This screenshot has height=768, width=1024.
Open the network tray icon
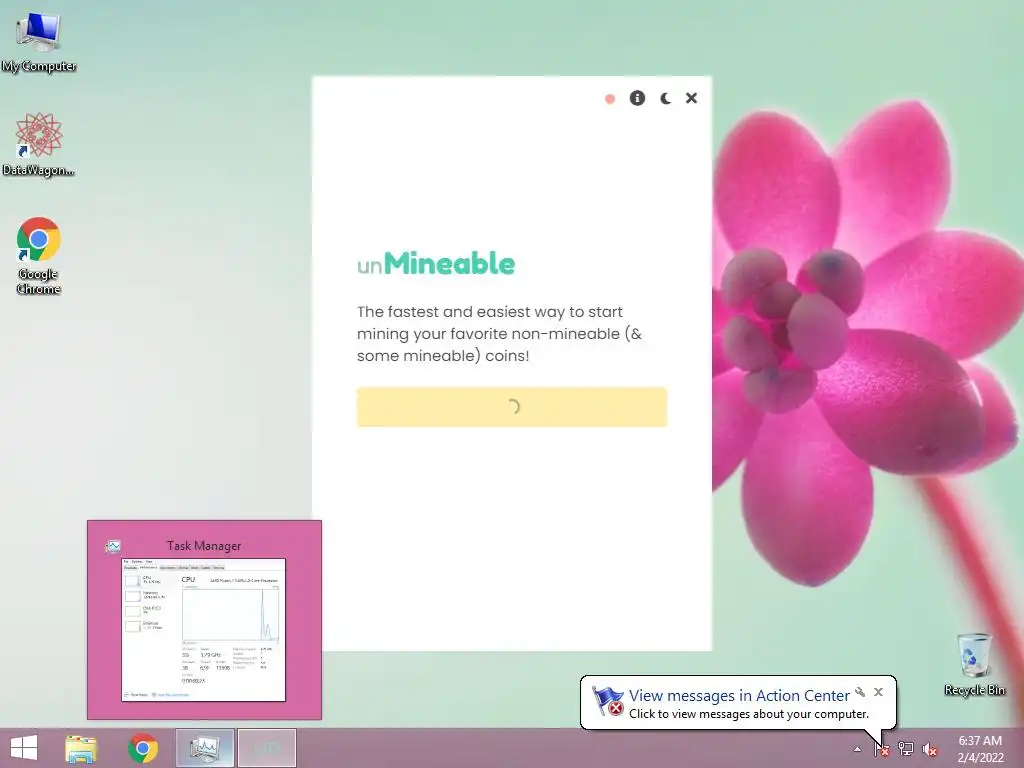tap(906, 749)
